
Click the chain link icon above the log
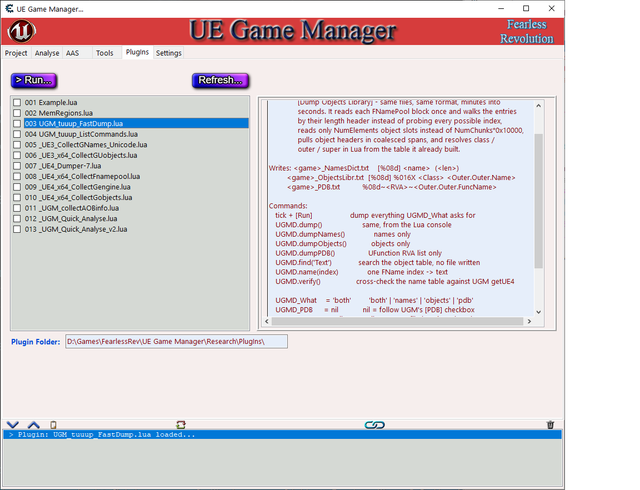pos(374,425)
